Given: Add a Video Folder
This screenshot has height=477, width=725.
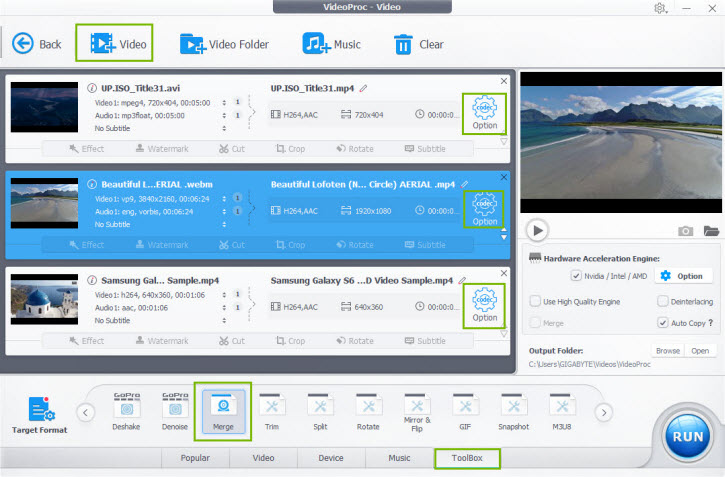Looking at the screenshot, I should tap(224, 44).
